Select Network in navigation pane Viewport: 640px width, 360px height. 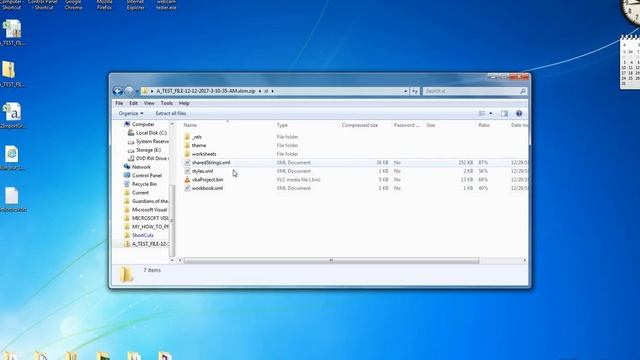(x=141, y=167)
